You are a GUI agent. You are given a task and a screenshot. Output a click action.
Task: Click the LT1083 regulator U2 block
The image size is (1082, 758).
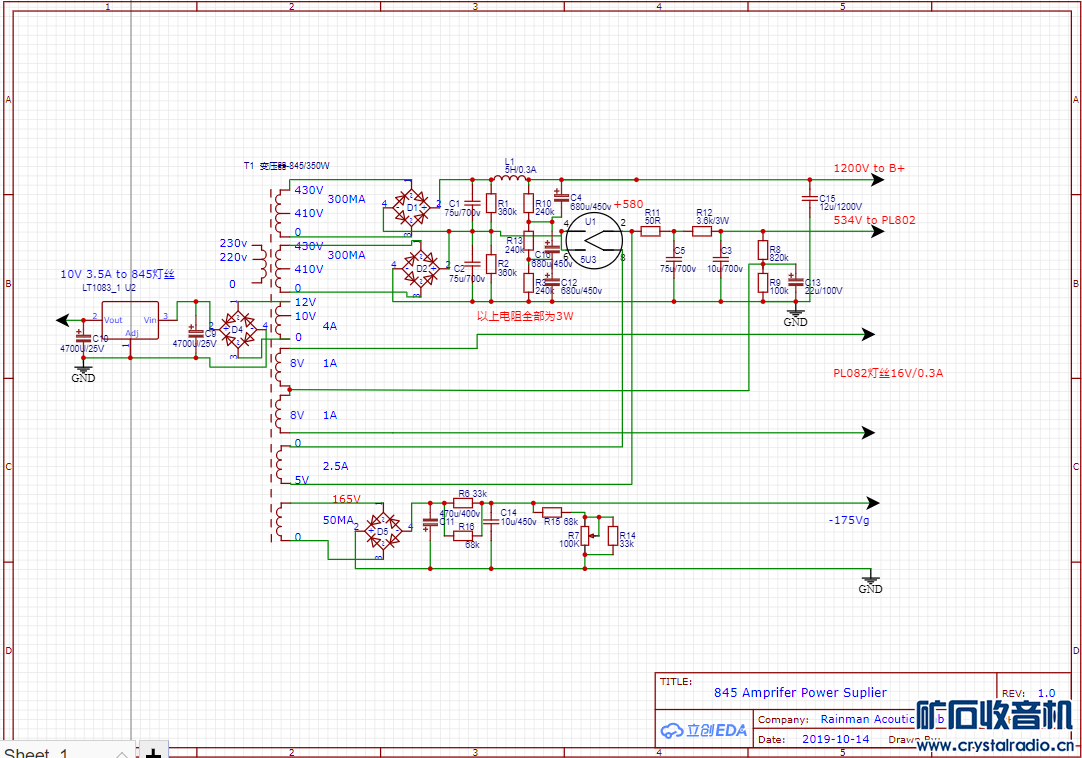[130, 320]
